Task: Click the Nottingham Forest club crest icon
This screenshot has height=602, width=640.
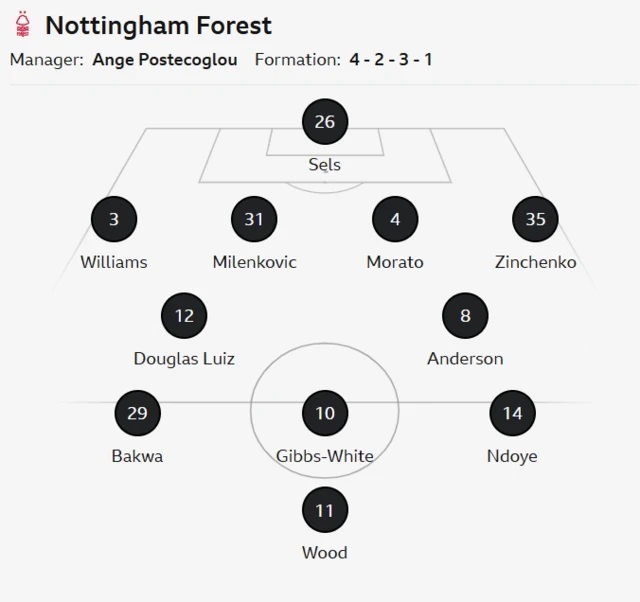Action: [x=23, y=25]
